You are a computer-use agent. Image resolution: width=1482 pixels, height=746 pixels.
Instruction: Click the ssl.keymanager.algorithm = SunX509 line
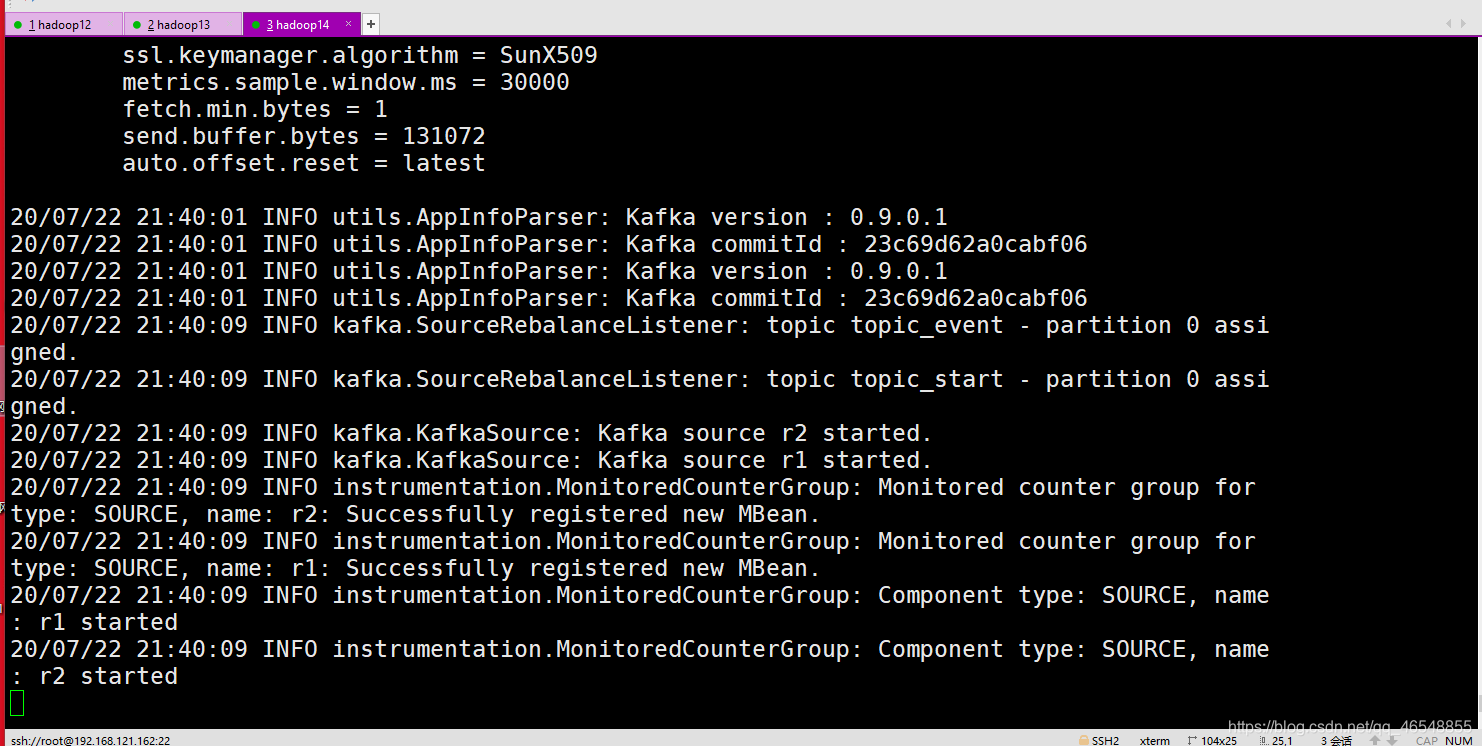pyautogui.click(x=360, y=55)
